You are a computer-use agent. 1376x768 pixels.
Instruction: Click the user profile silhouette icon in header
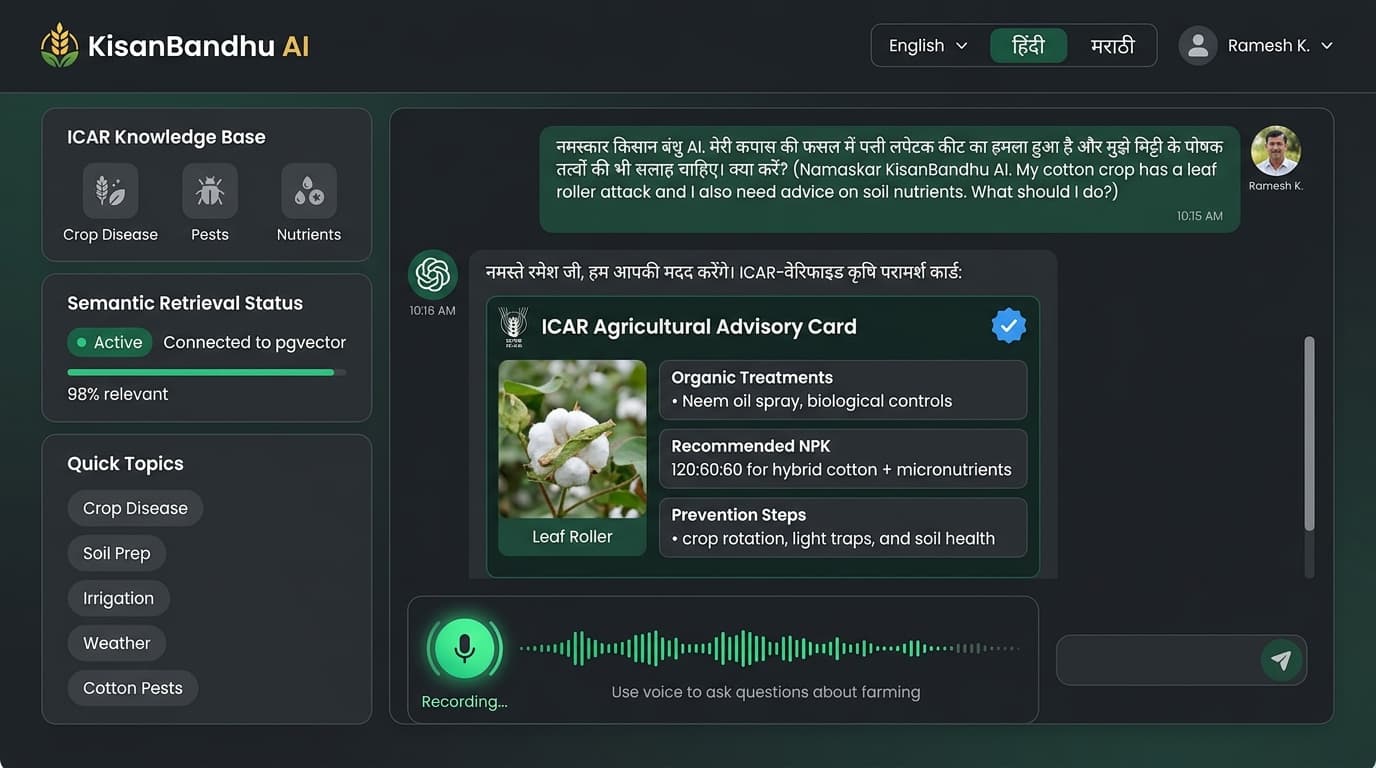[1197, 46]
